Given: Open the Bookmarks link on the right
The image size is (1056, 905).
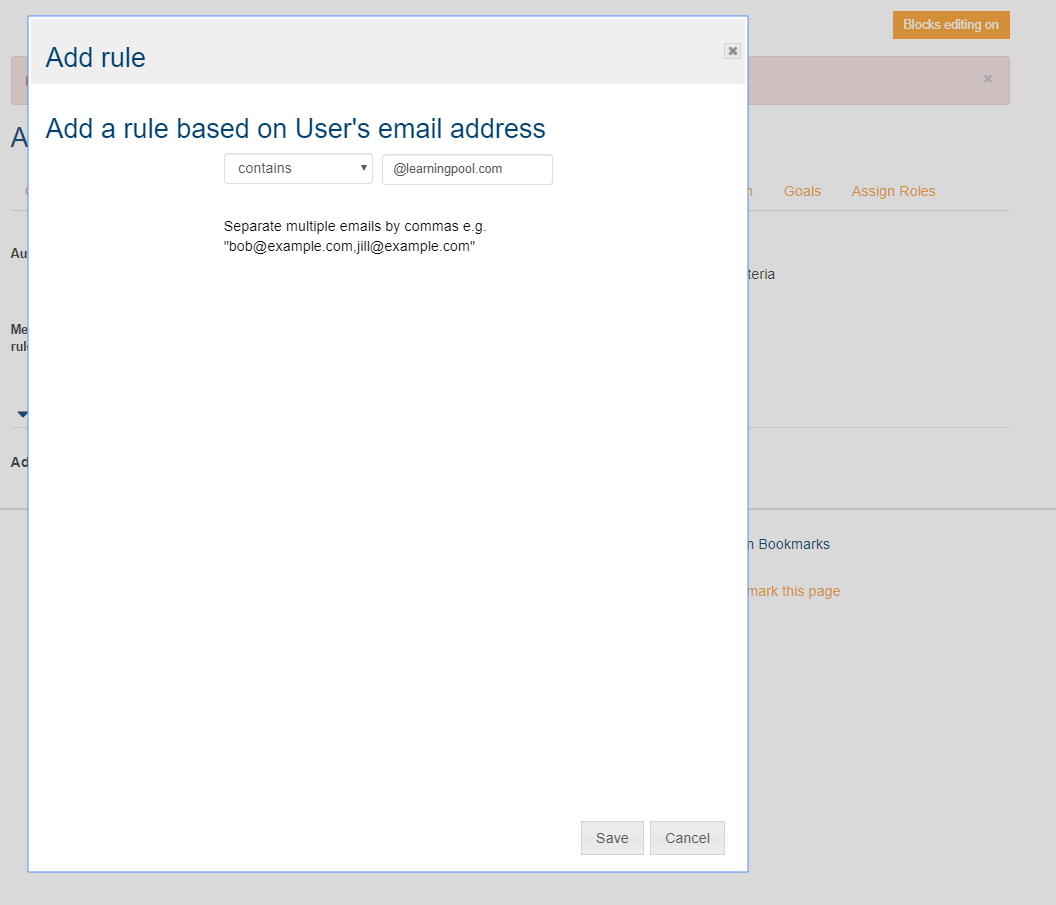Looking at the screenshot, I should 793,544.
